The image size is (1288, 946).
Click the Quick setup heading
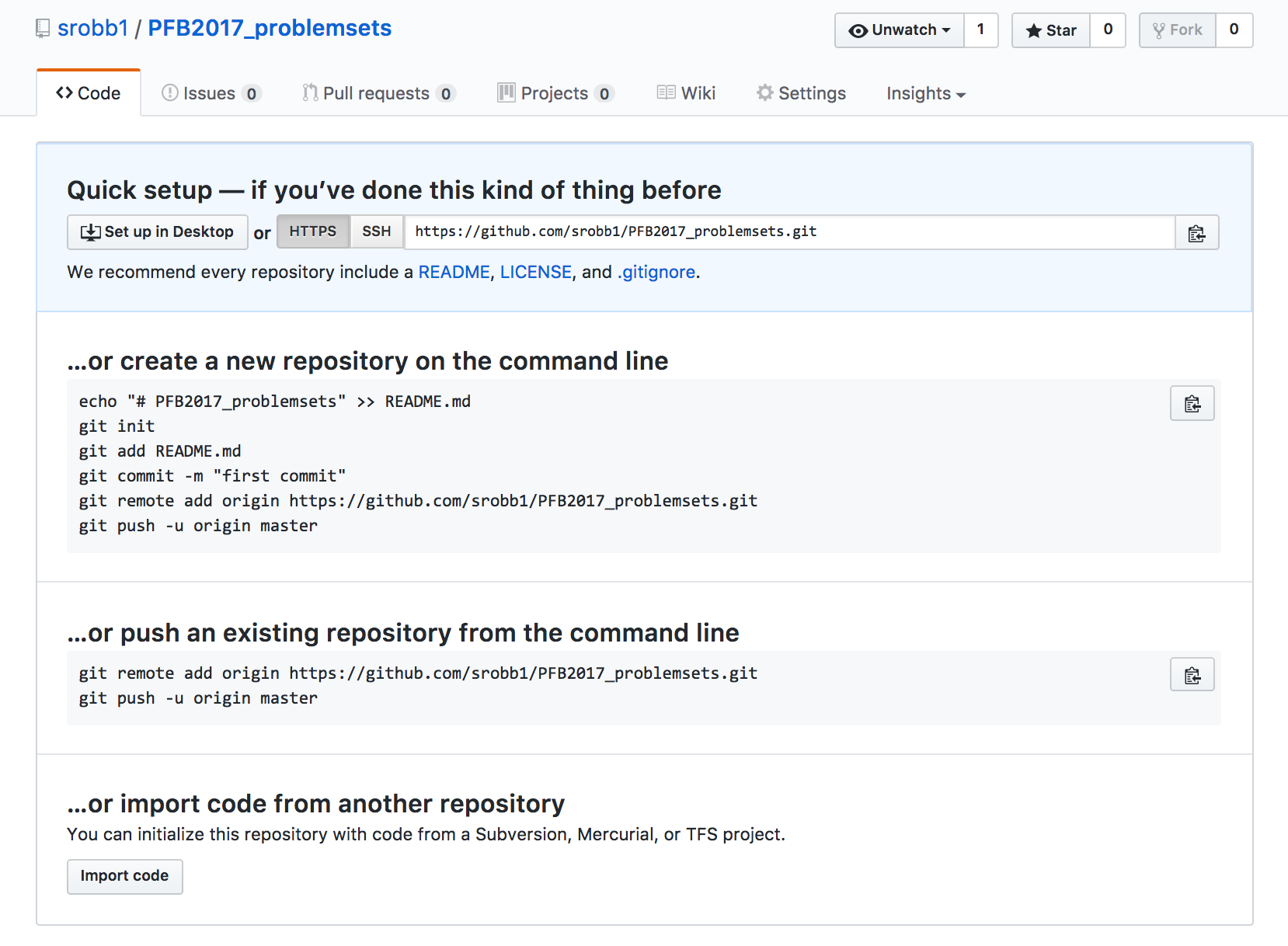(x=394, y=190)
